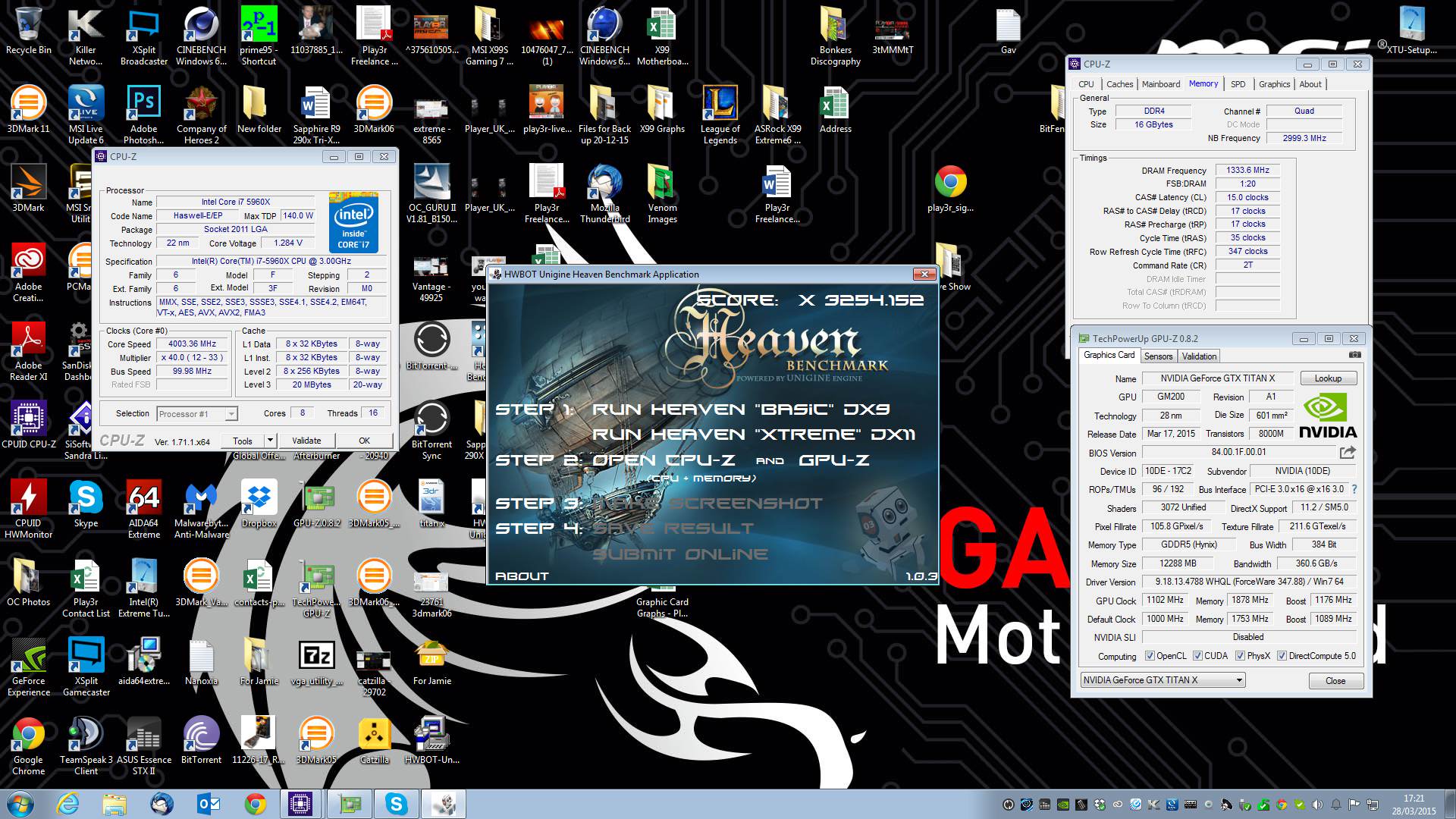Image resolution: width=1456 pixels, height=819 pixels.
Task: Open the bottom-row BitTorrent desktop icon
Action: [x=201, y=740]
